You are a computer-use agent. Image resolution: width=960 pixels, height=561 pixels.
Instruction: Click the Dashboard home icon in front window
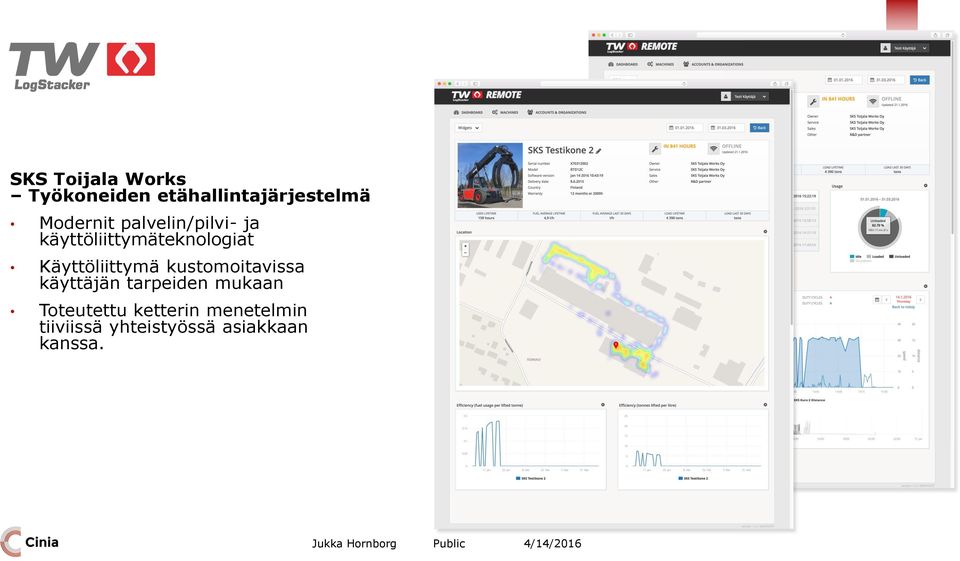(x=456, y=113)
